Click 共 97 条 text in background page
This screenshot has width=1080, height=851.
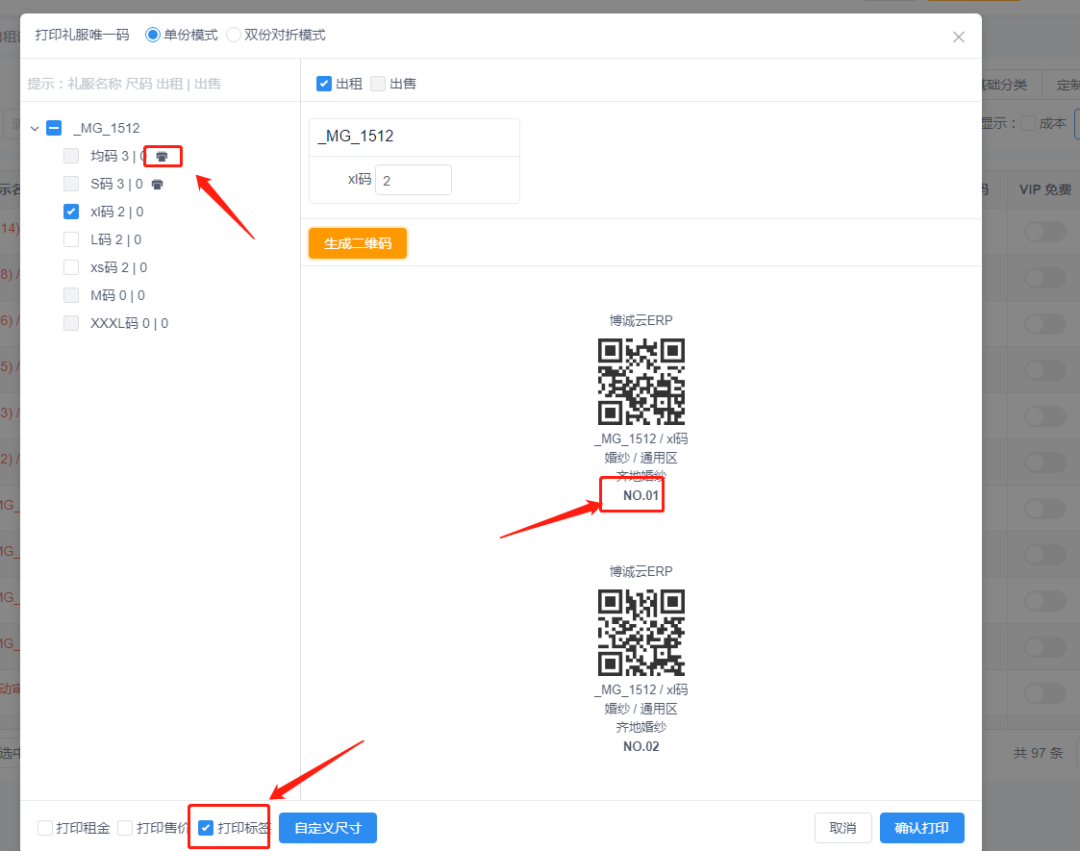click(1038, 753)
